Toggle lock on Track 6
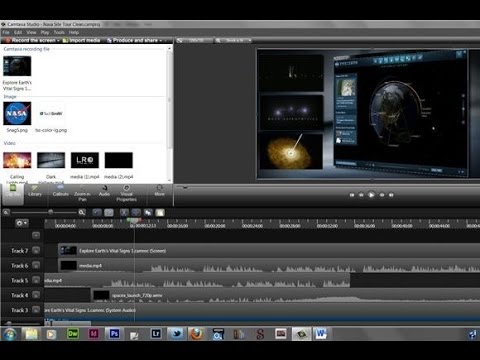Viewport: 480px width, 360px height. (36, 265)
